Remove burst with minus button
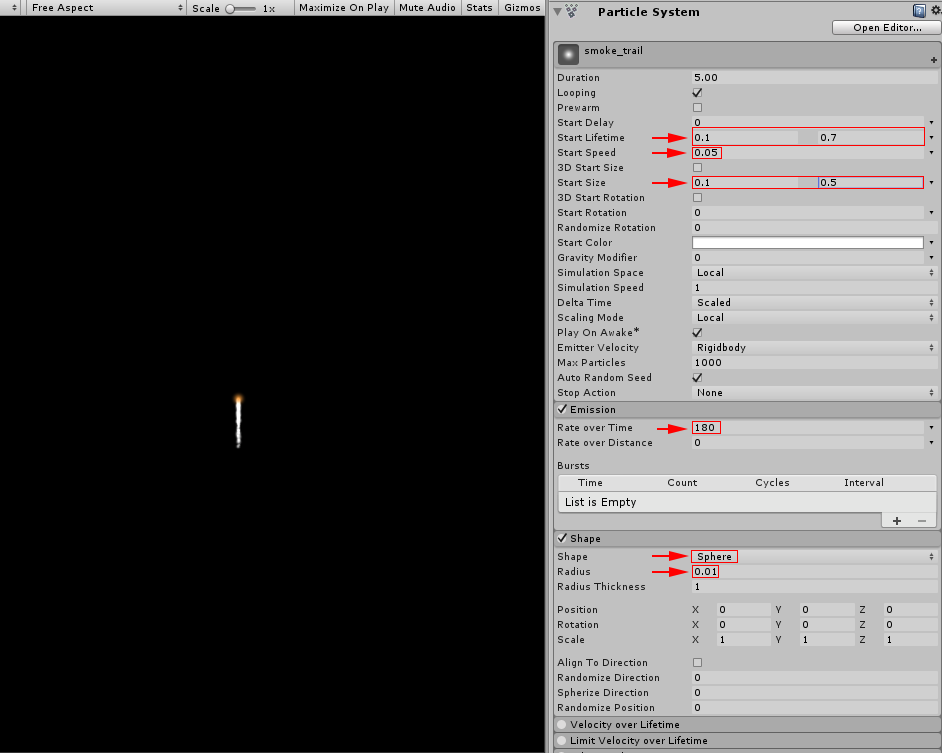The height and width of the screenshot is (753, 942). coord(922,520)
